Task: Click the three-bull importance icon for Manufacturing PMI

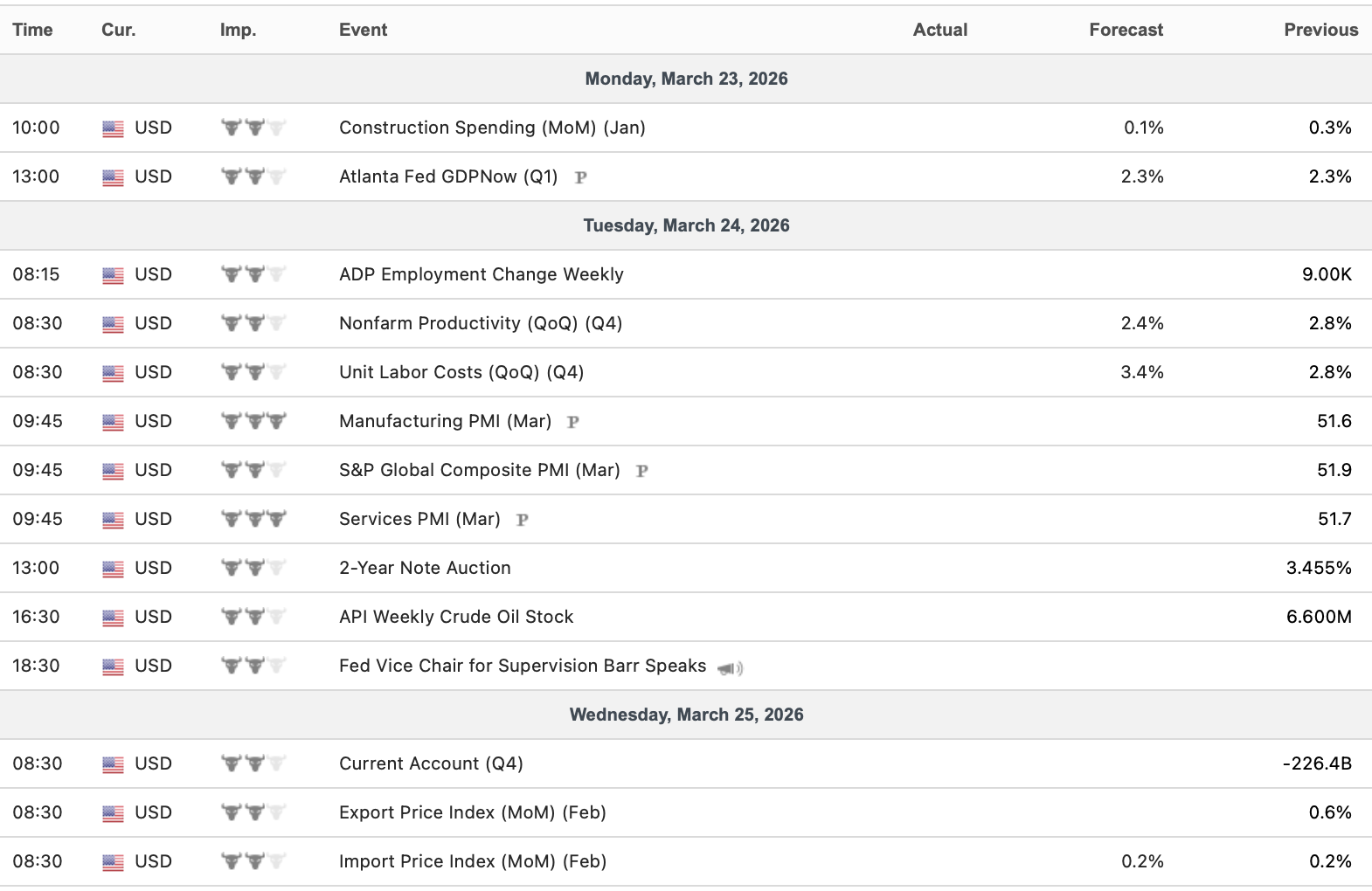Action: (253, 421)
